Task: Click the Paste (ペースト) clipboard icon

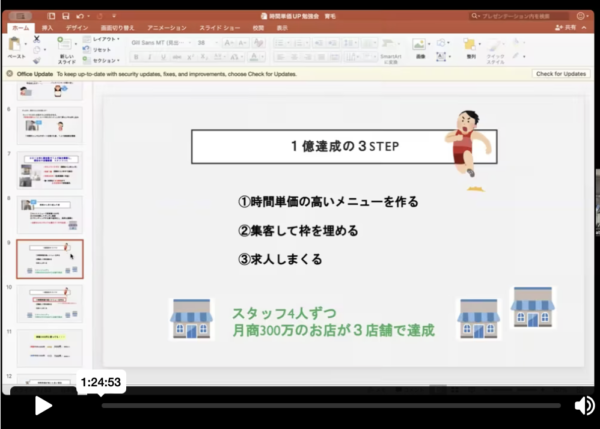Action: [x=17, y=46]
